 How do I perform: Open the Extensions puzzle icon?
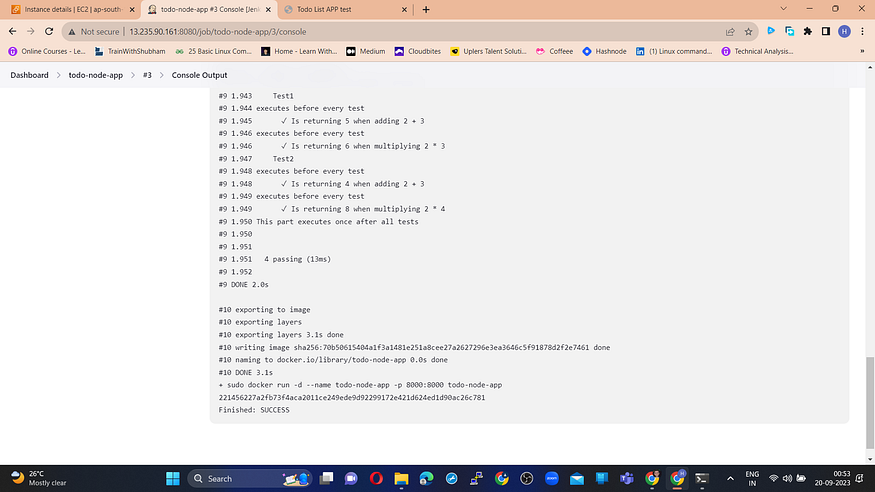coord(807,31)
